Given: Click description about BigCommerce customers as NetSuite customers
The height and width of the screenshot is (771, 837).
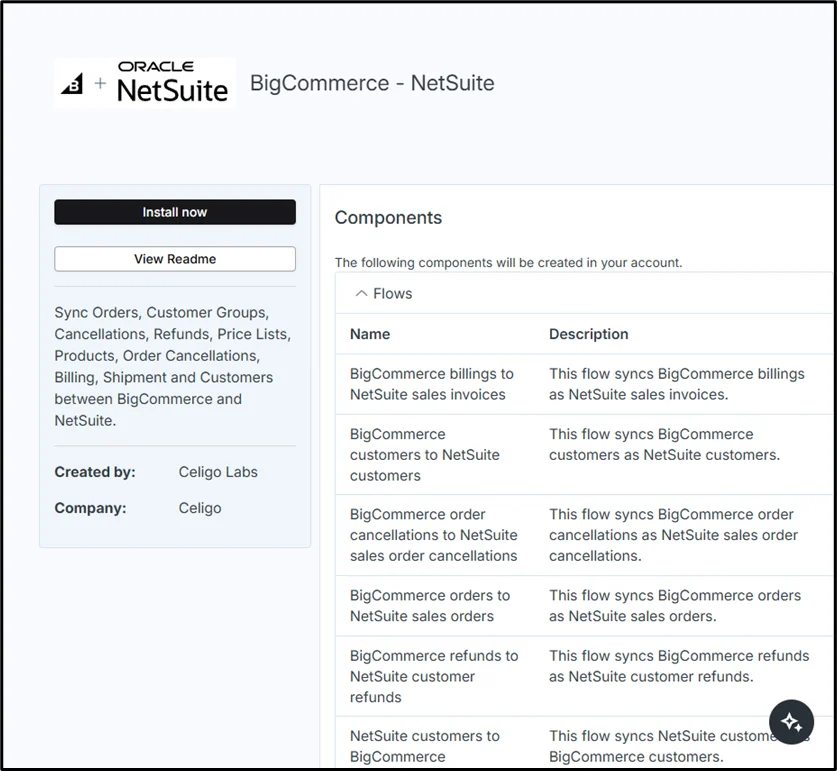Looking at the screenshot, I should 664,444.
